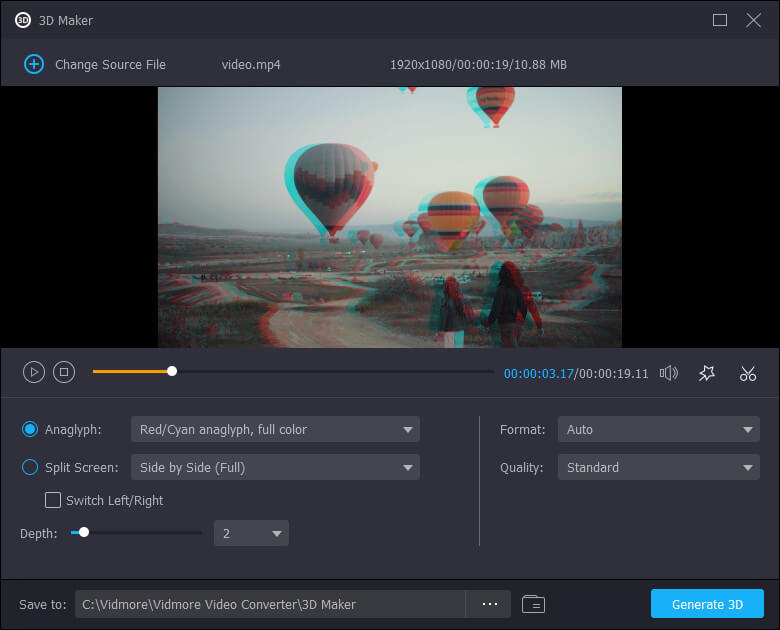Click the three-dots browse button
This screenshot has width=780, height=630.
coord(489,604)
